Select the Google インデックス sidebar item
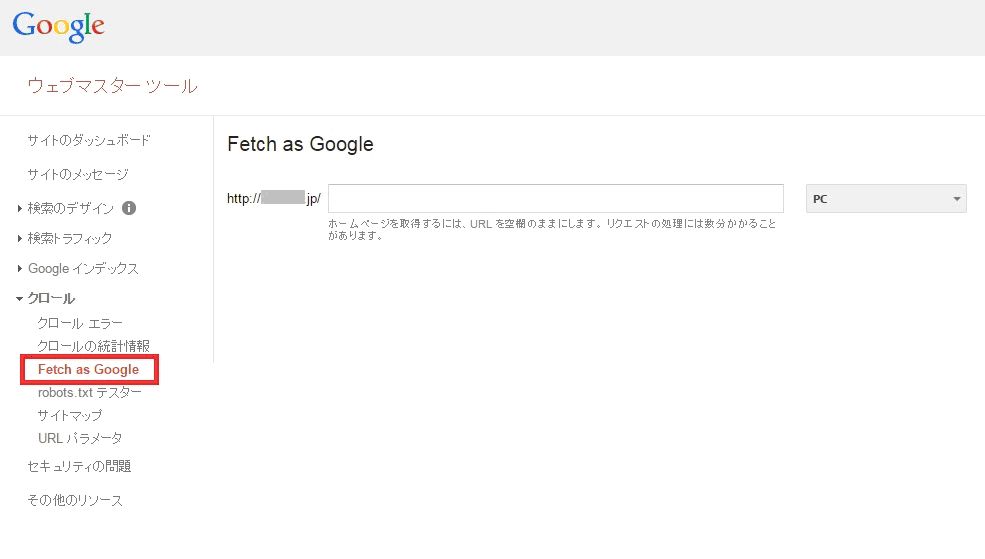 pyautogui.click(x=84, y=268)
